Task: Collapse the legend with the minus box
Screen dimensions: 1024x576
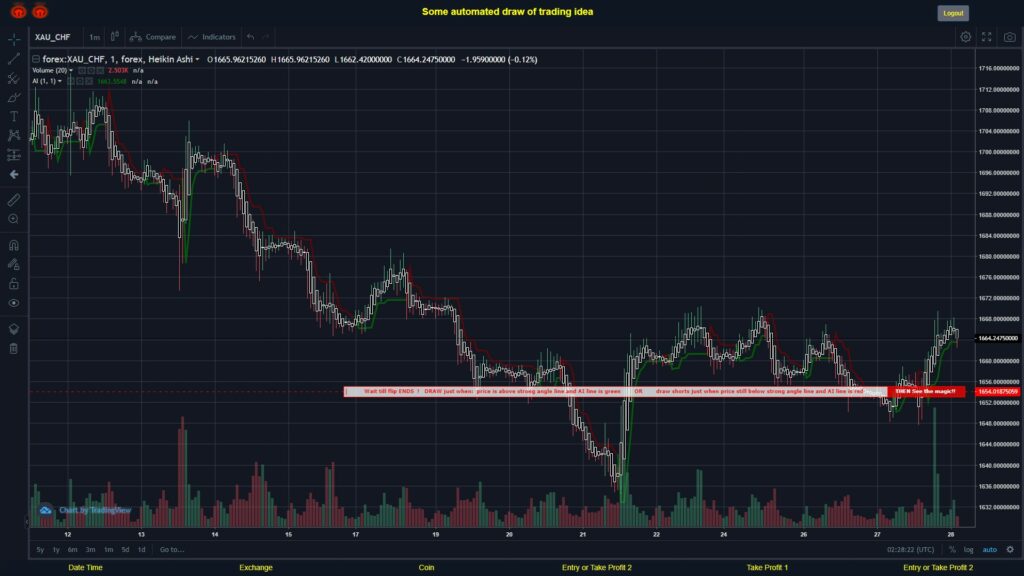Action: pos(36,59)
